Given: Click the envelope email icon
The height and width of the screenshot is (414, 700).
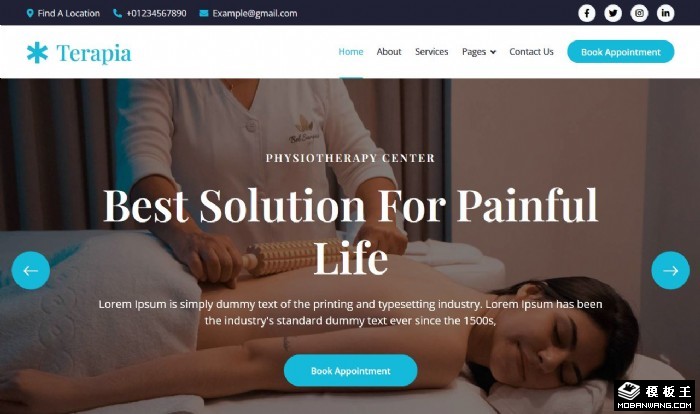Looking at the screenshot, I should pyautogui.click(x=204, y=13).
